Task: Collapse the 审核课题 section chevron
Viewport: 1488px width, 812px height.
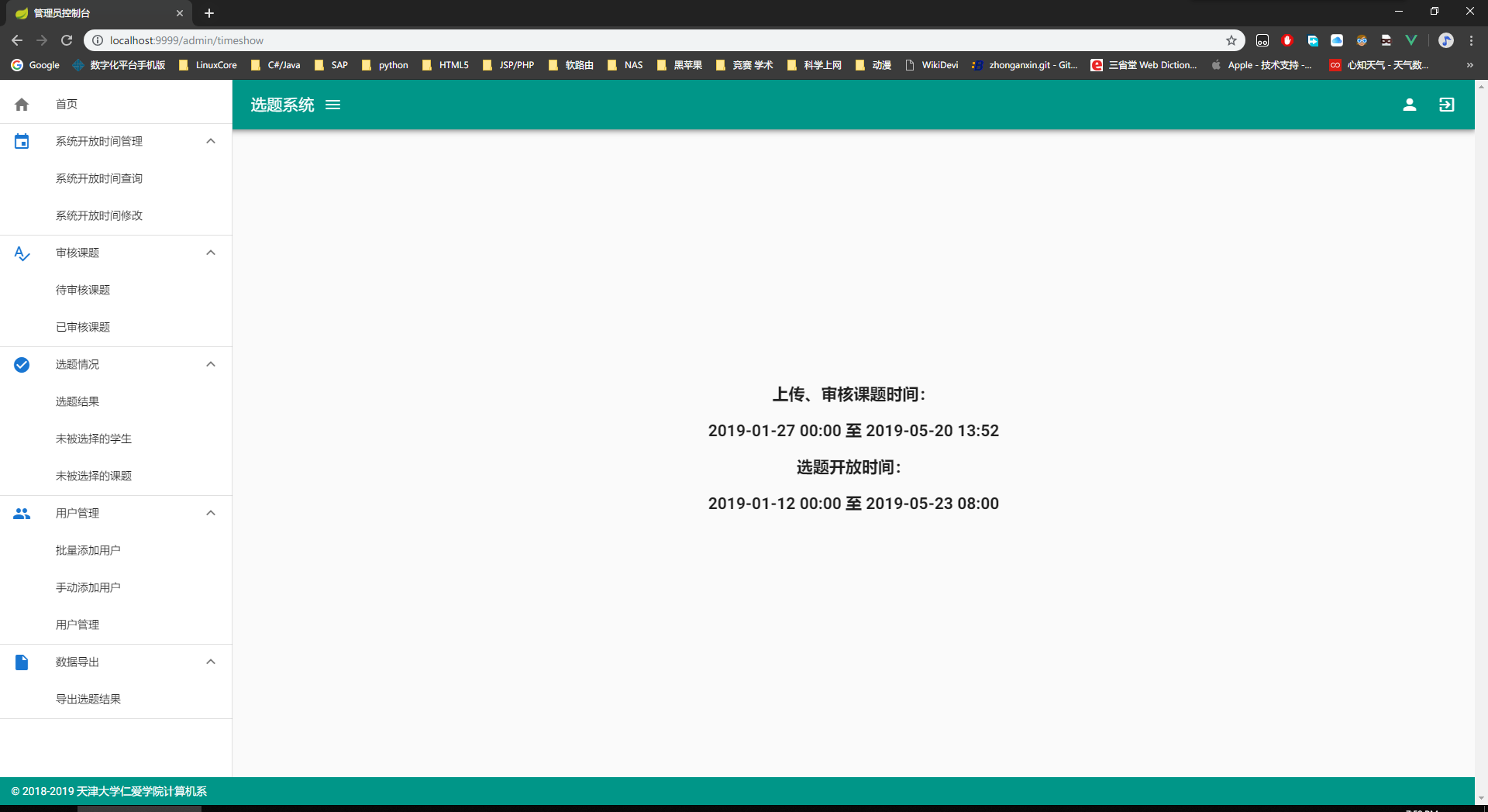Action: pos(211,253)
